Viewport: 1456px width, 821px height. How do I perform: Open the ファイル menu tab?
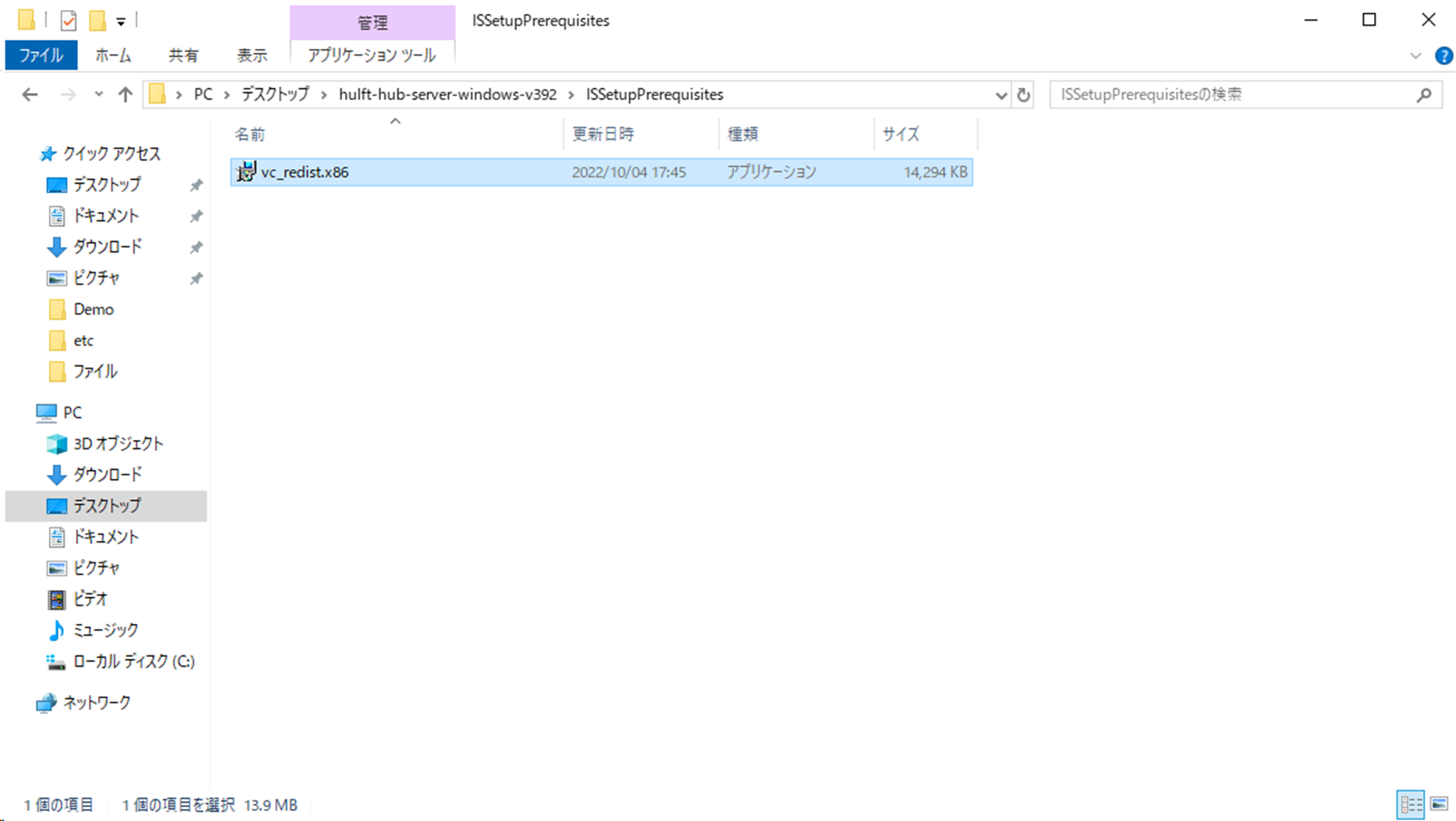click(x=41, y=56)
